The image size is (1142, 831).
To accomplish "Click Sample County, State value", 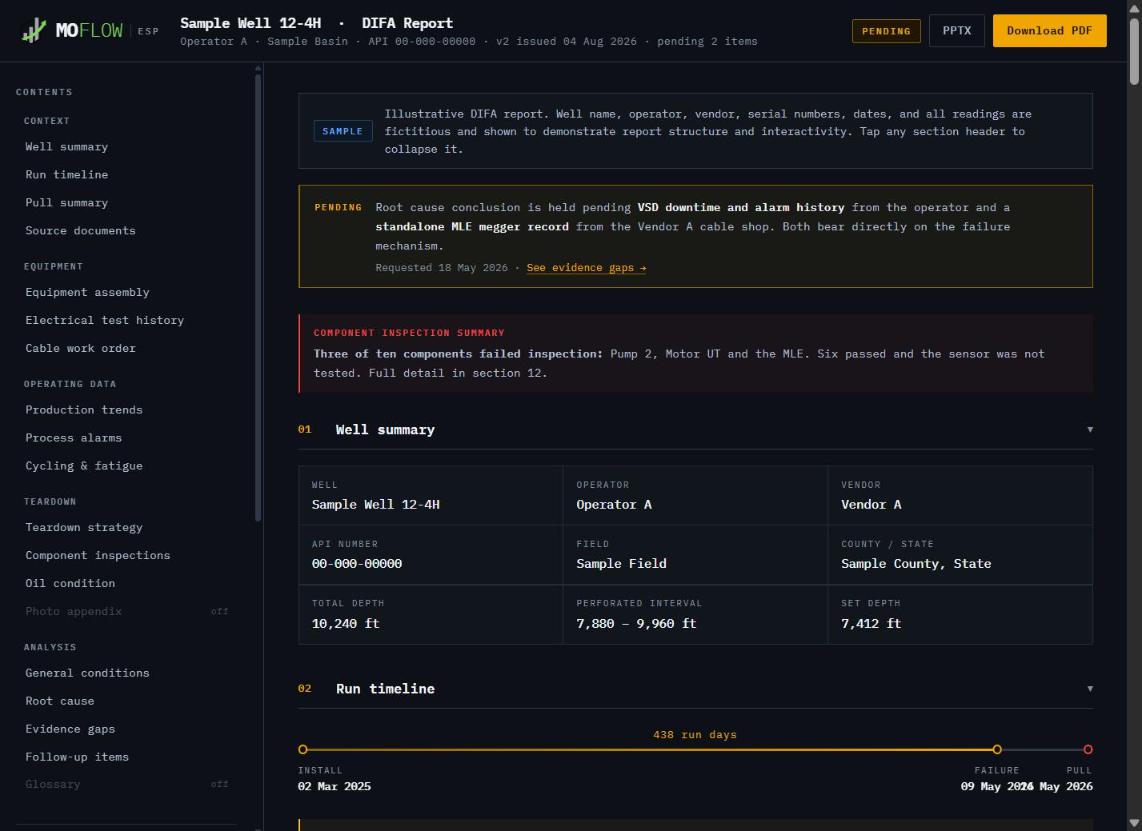I will [915, 564].
